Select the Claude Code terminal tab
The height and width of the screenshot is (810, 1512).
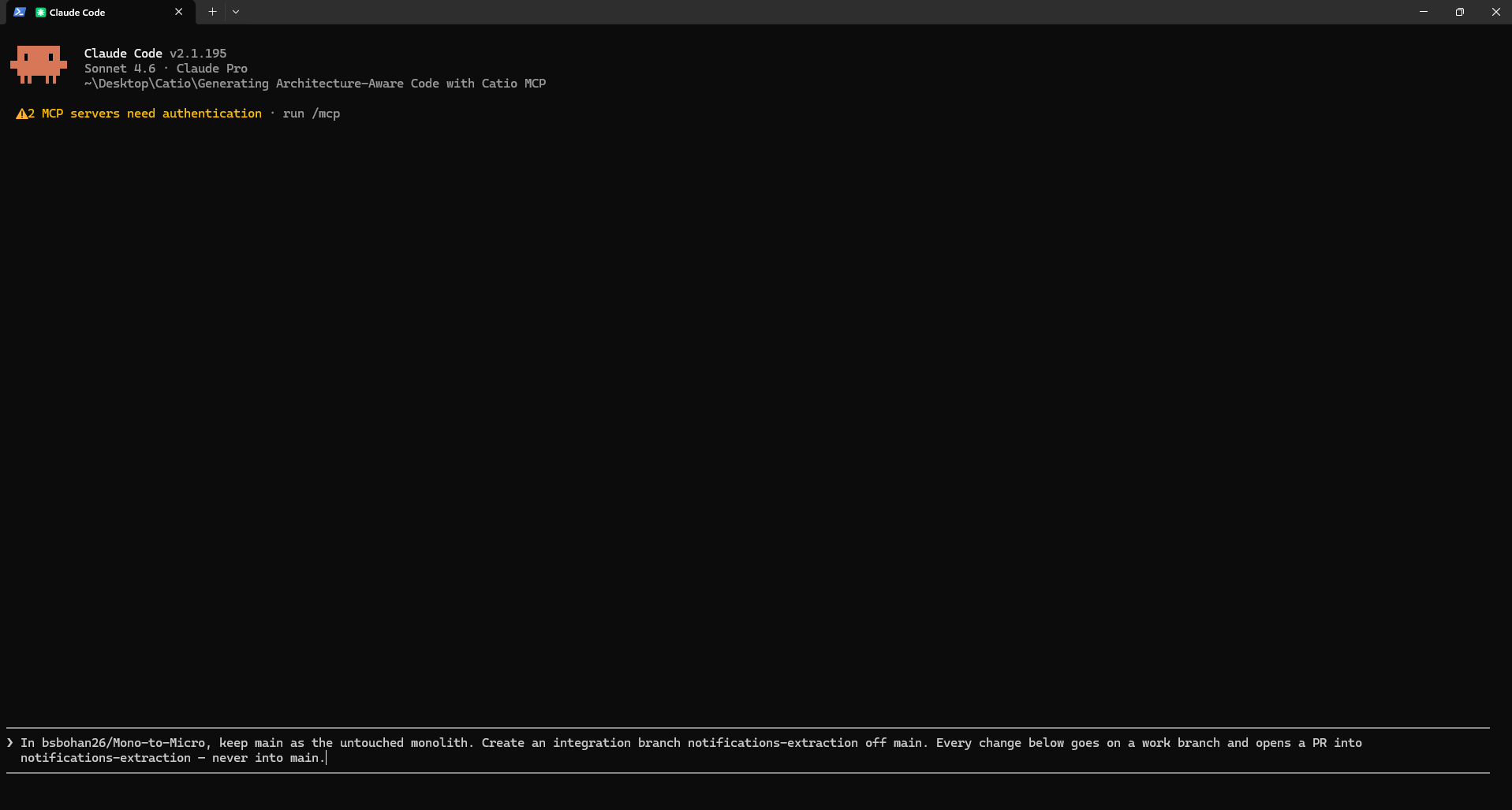point(100,12)
